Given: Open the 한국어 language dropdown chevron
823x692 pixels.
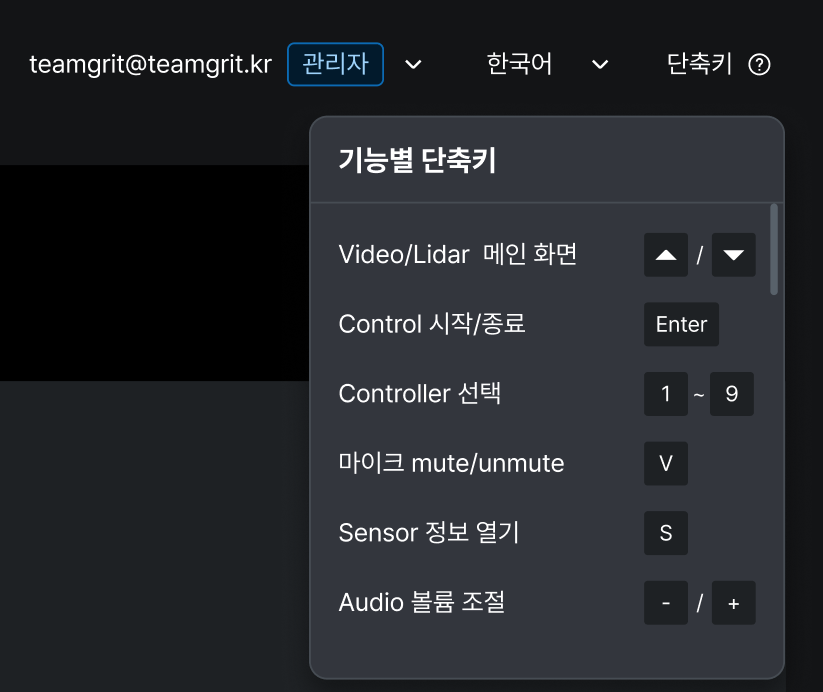Looking at the screenshot, I should point(599,64).
